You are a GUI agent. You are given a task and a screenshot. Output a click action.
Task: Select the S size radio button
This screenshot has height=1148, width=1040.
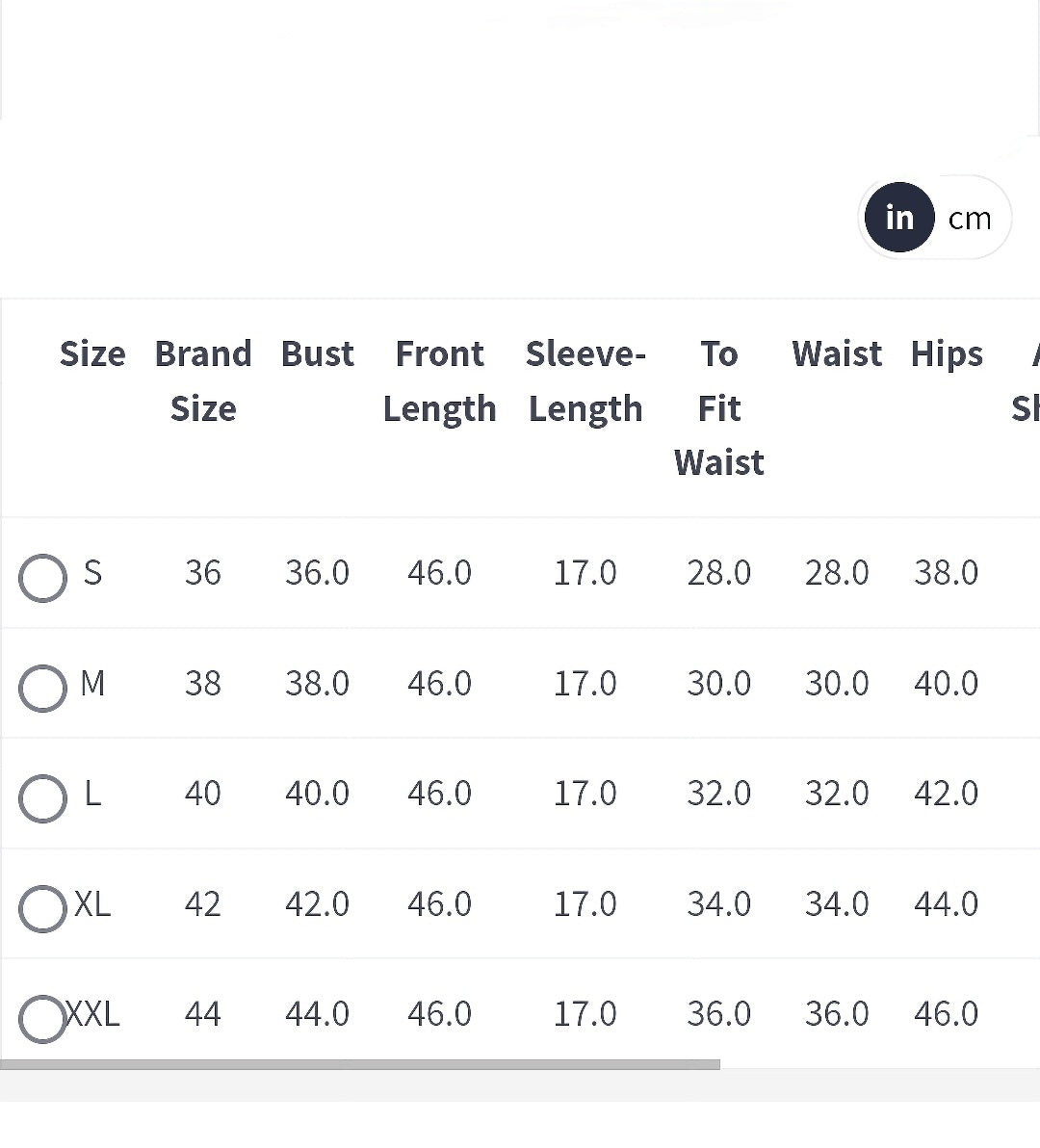(42, 578)
